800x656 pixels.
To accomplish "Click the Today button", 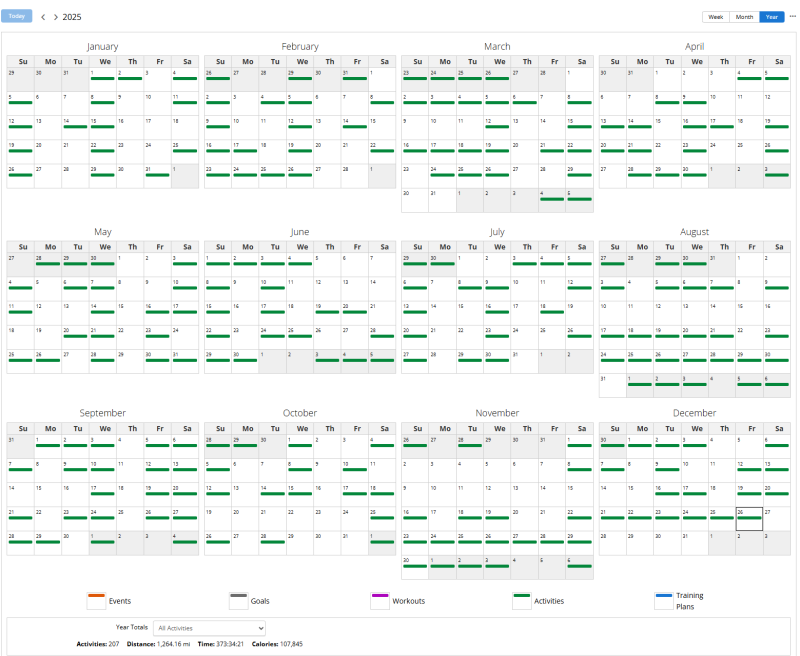I will tap(19, 17).
